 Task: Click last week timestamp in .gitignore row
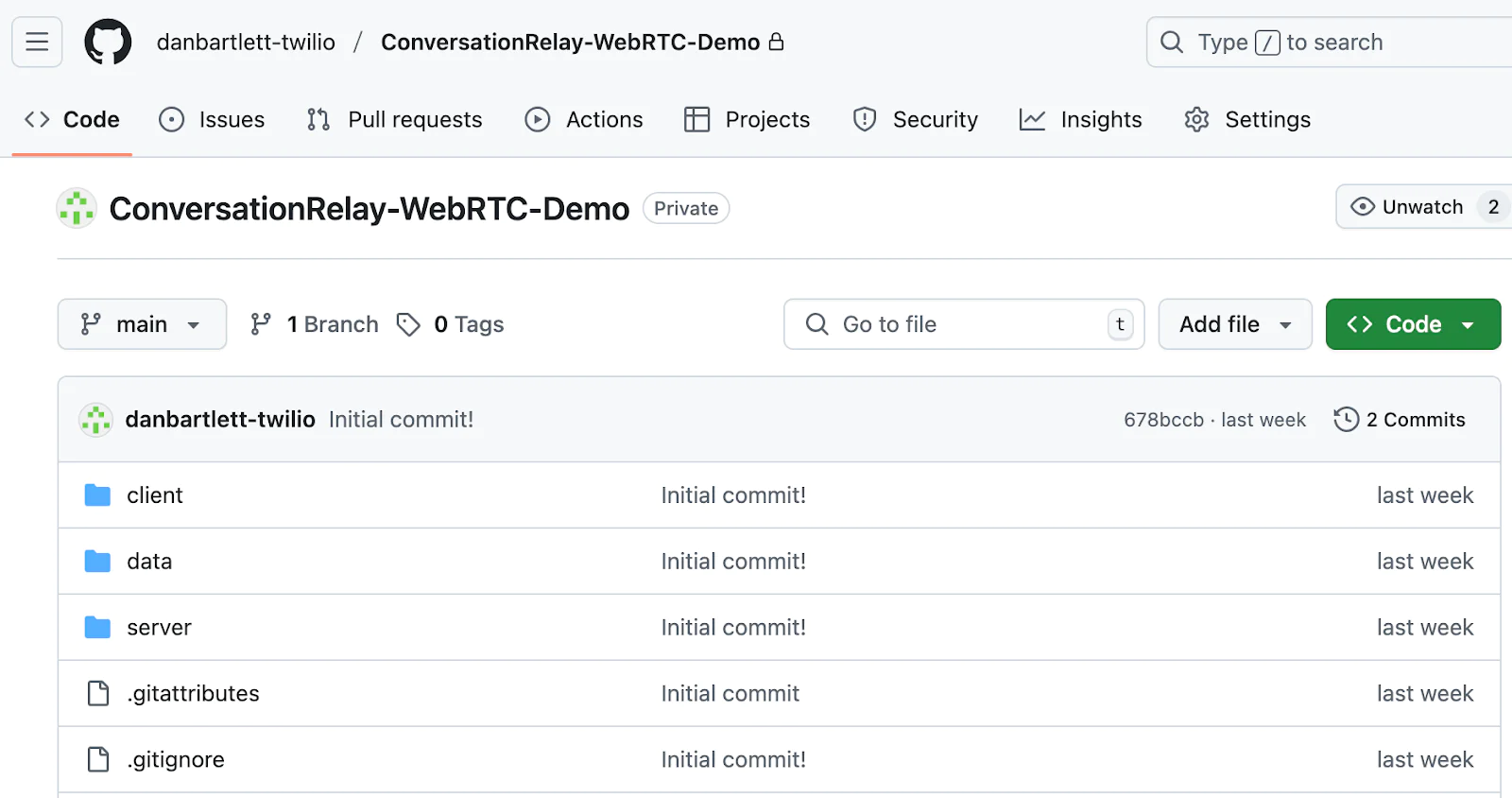point(1425,760)
